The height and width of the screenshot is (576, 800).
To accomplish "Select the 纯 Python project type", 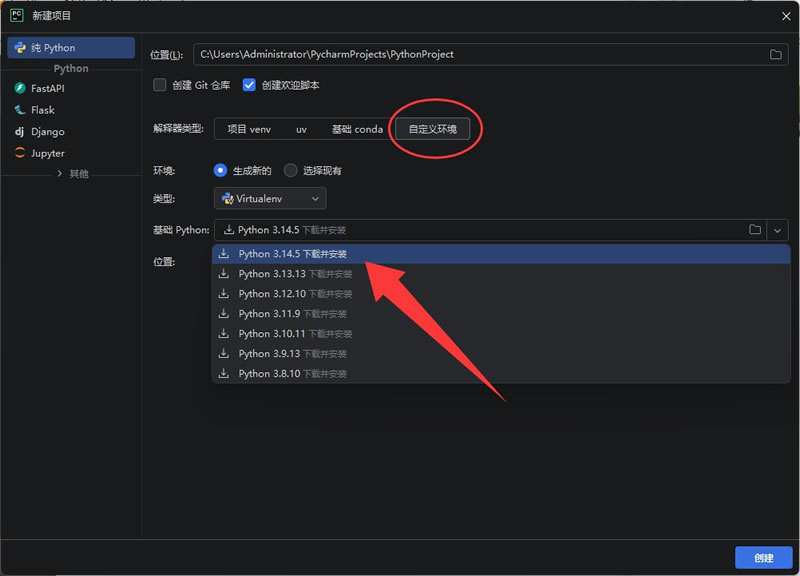I will coord(71,47).
